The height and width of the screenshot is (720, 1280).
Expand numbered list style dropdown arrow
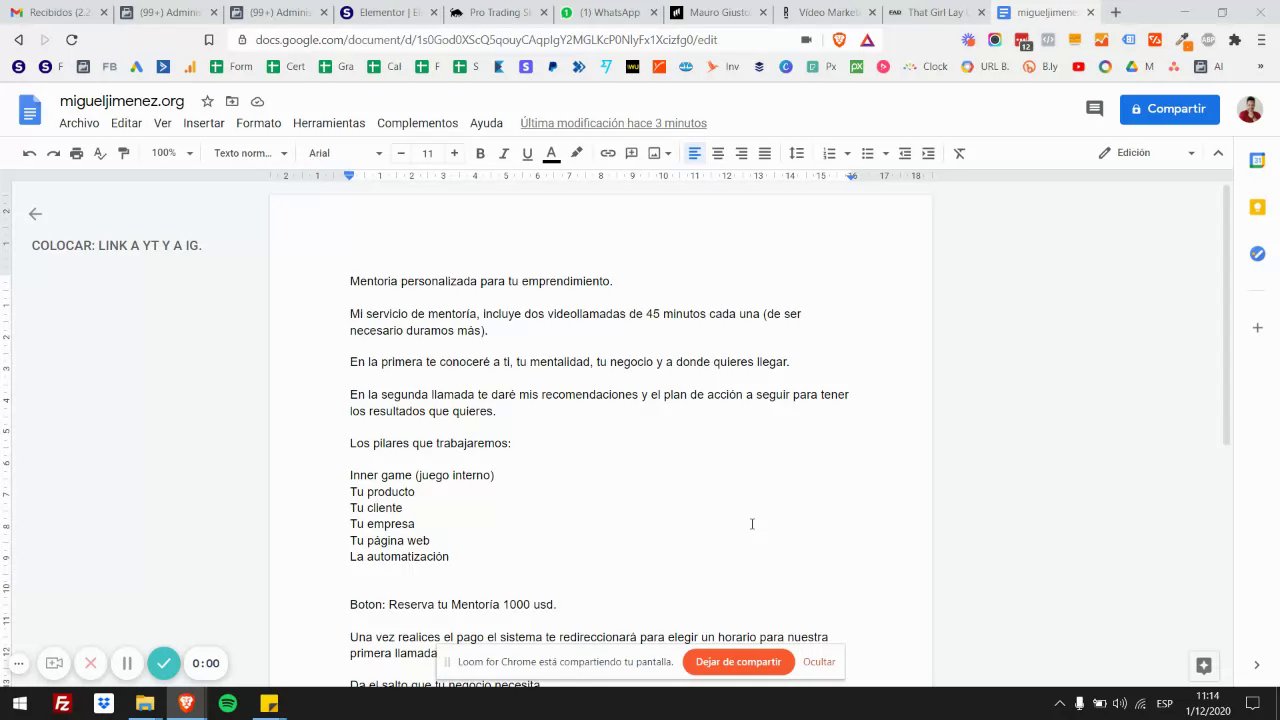pyautogui.click(x=847, y=153)
